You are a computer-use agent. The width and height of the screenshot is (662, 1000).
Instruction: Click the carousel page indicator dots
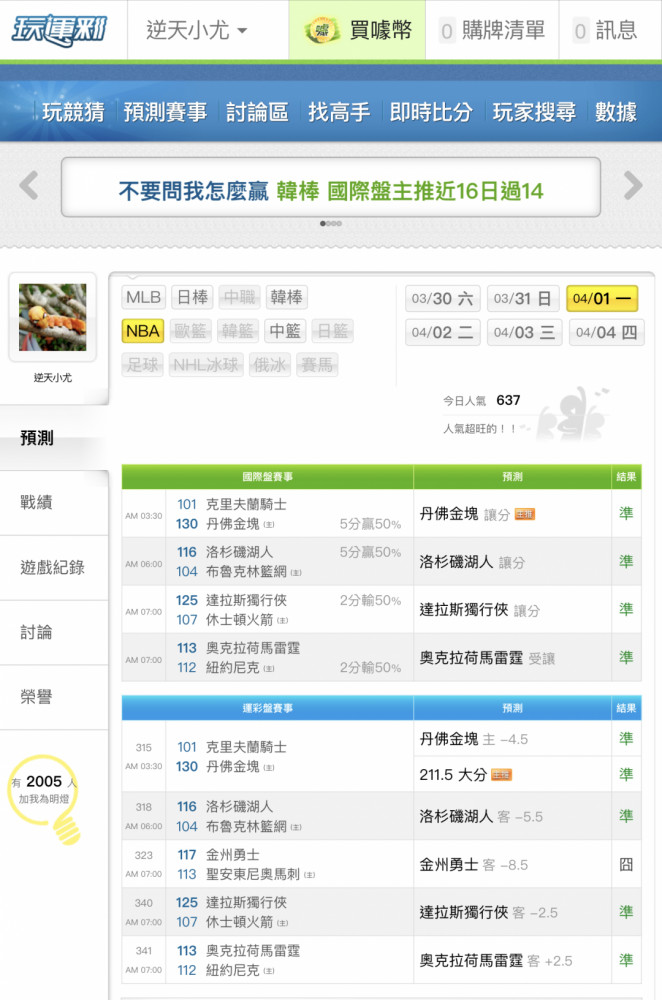pyautogui.click(x=330, y=223)
